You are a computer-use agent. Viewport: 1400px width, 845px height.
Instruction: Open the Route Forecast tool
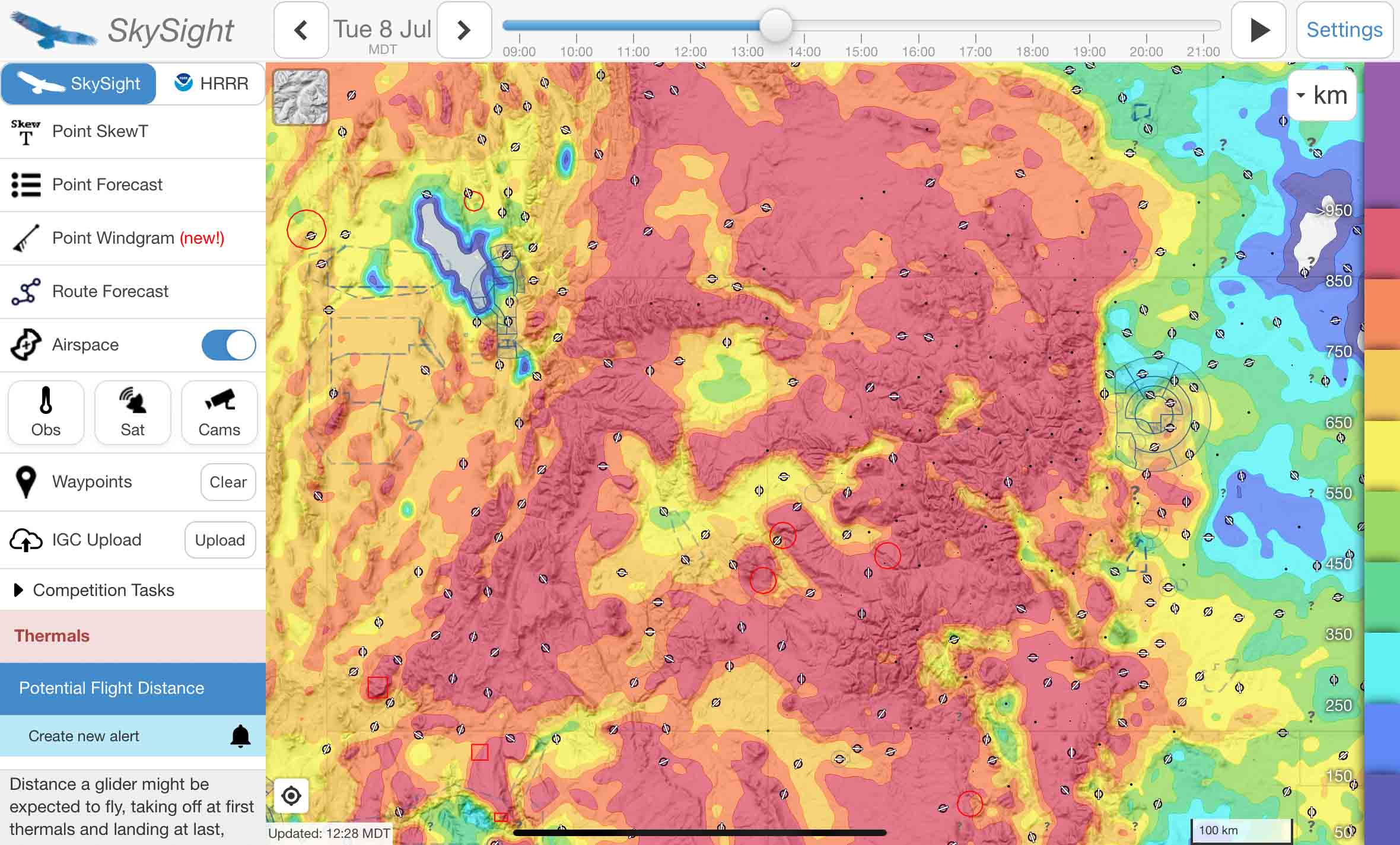pos(132,291)
